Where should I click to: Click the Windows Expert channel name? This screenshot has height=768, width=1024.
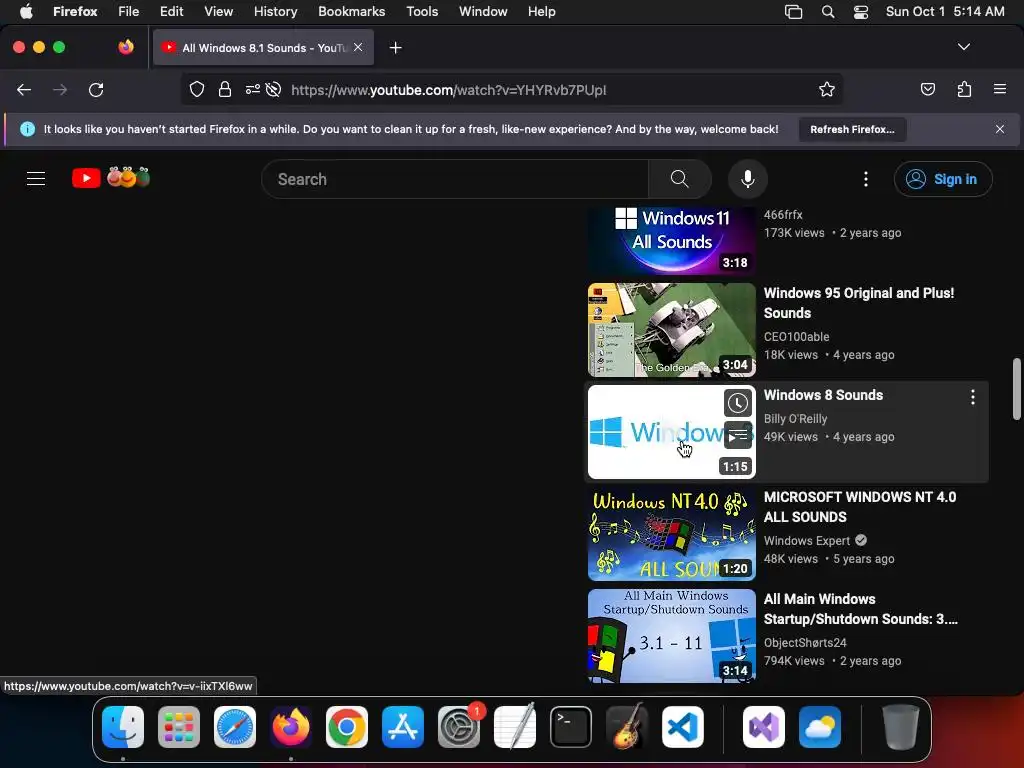(807, 541)
